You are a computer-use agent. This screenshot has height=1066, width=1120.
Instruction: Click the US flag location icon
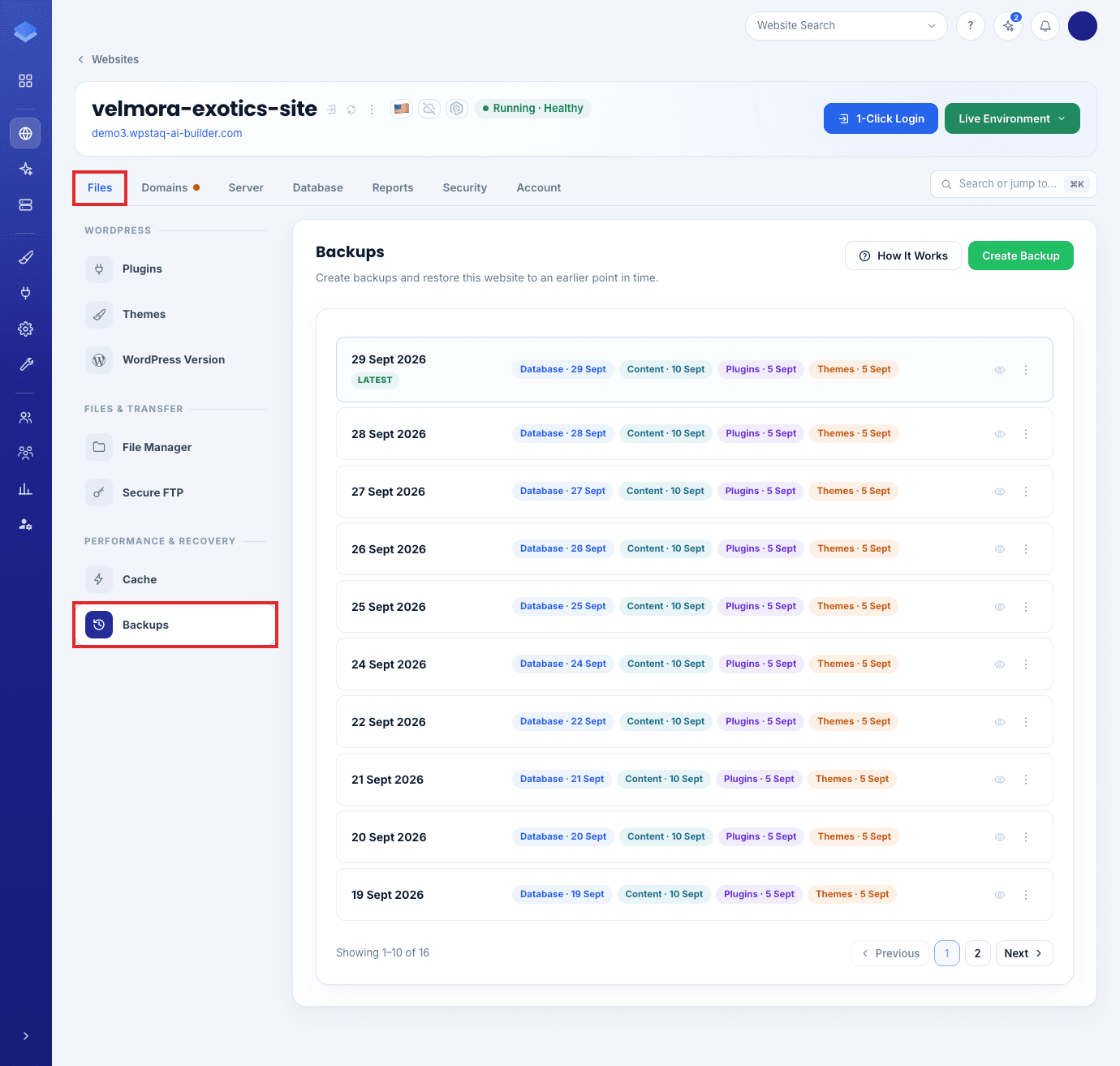click(x=402, y=108)
